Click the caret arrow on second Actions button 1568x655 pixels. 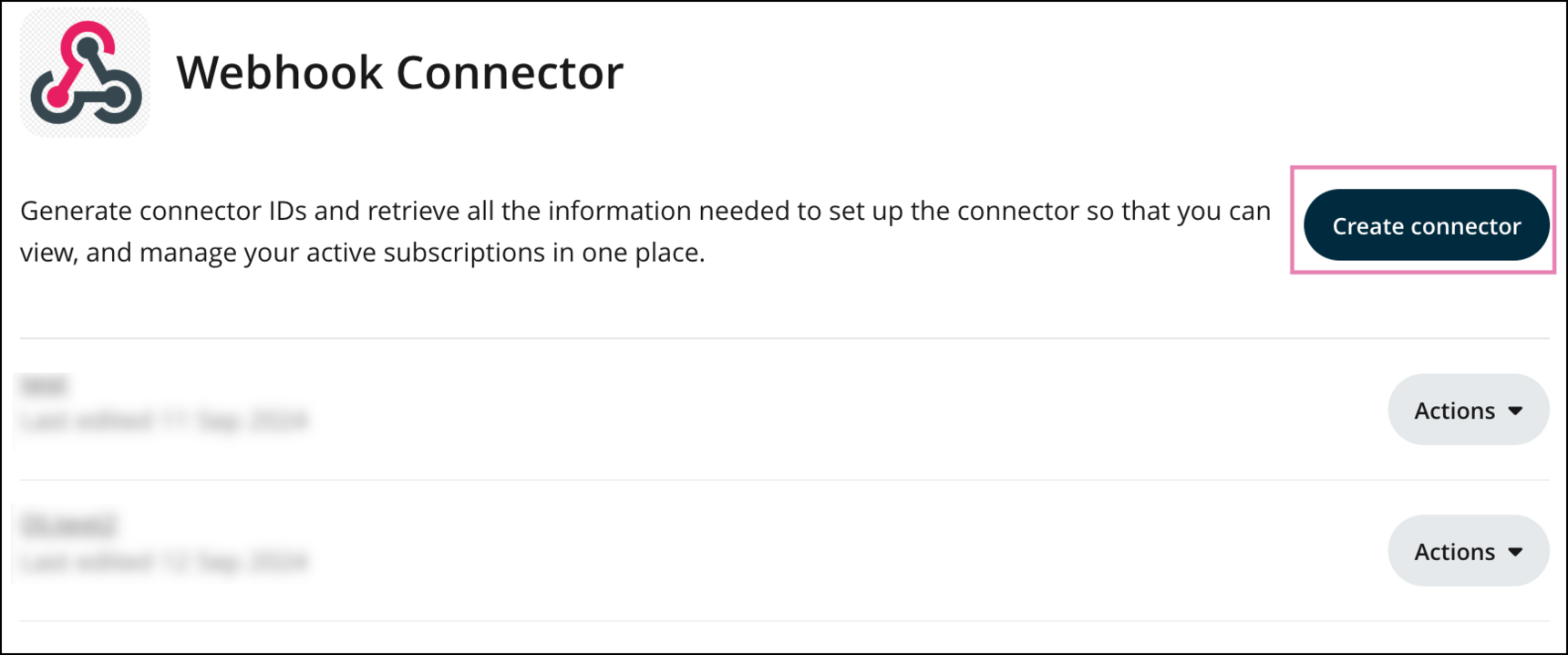pyautogui.click(x=1515, y=552)
